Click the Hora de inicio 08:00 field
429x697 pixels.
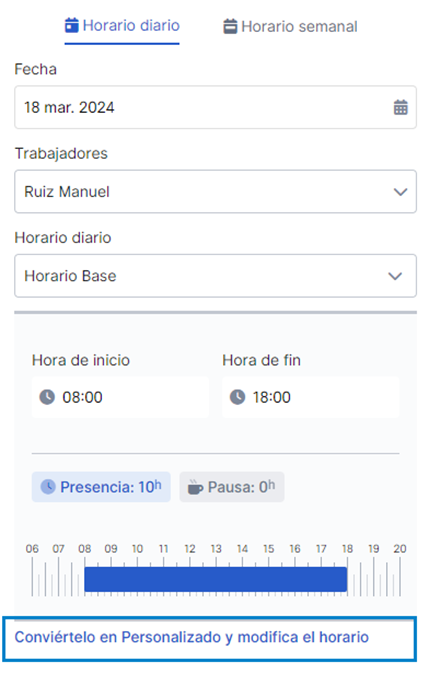(x=120, y=397)
